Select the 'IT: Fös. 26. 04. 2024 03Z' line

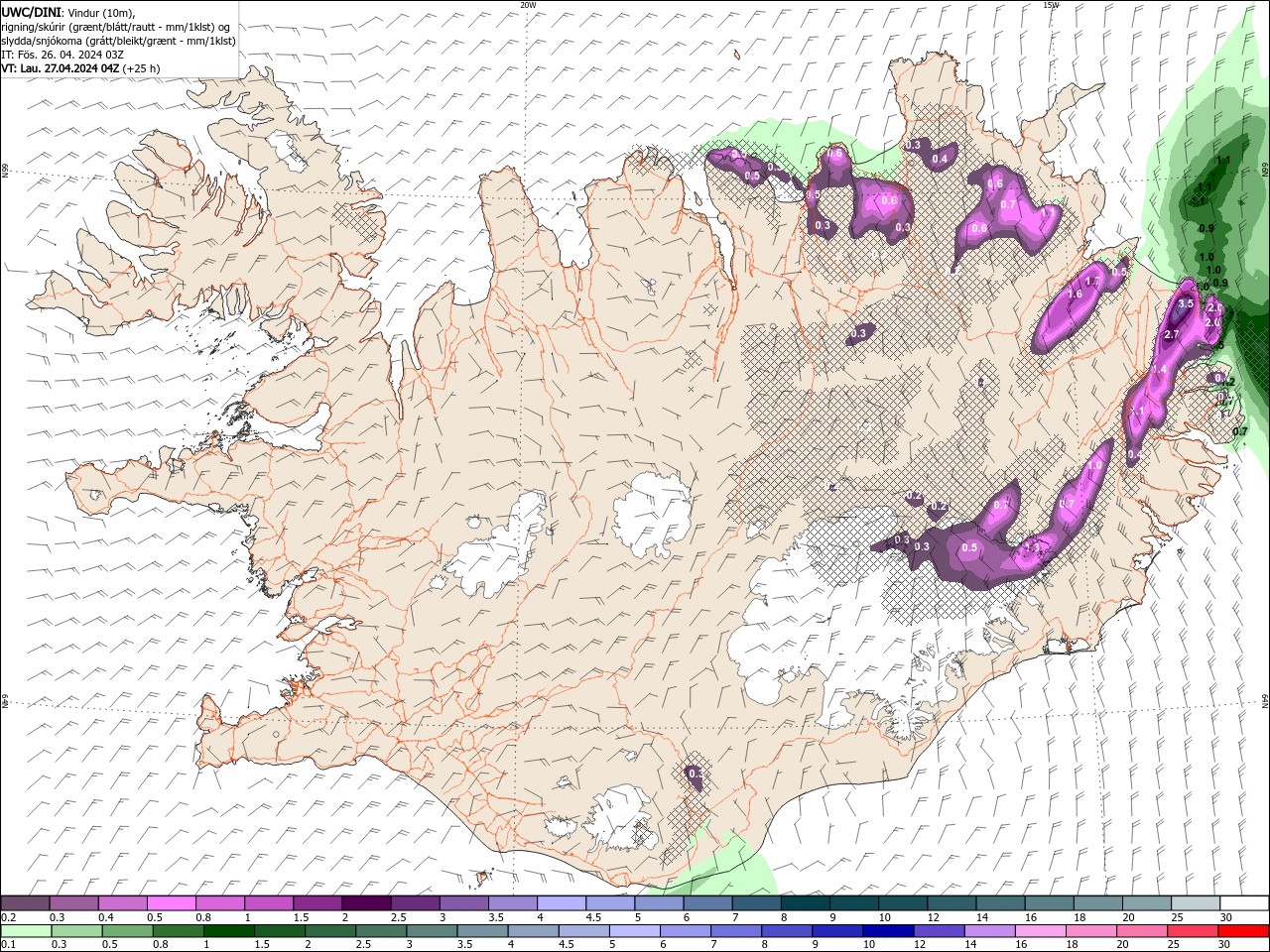pyautogui.click(x=63, y=55)
